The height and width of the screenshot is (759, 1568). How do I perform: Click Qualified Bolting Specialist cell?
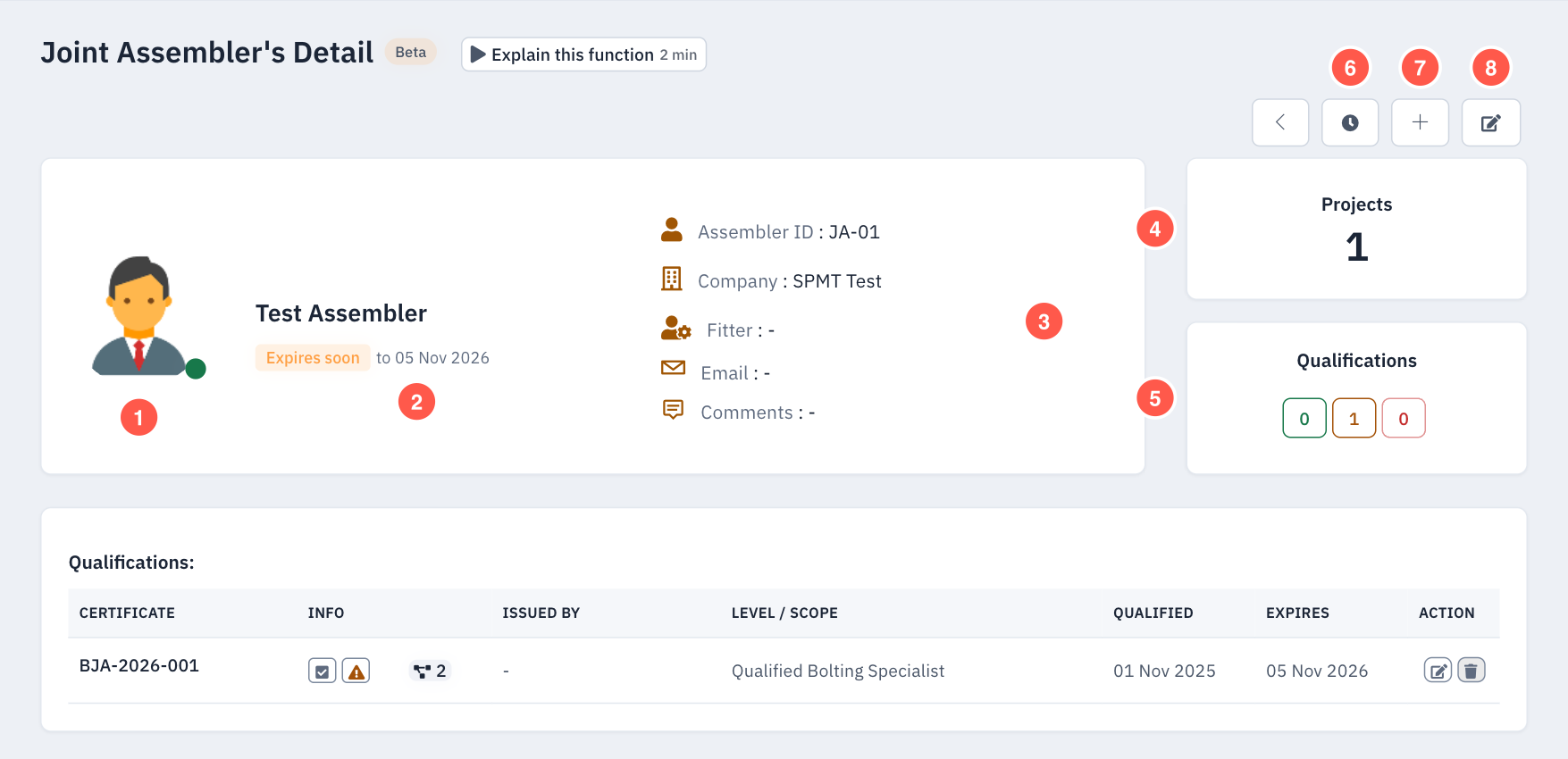(x=837, y=671)
